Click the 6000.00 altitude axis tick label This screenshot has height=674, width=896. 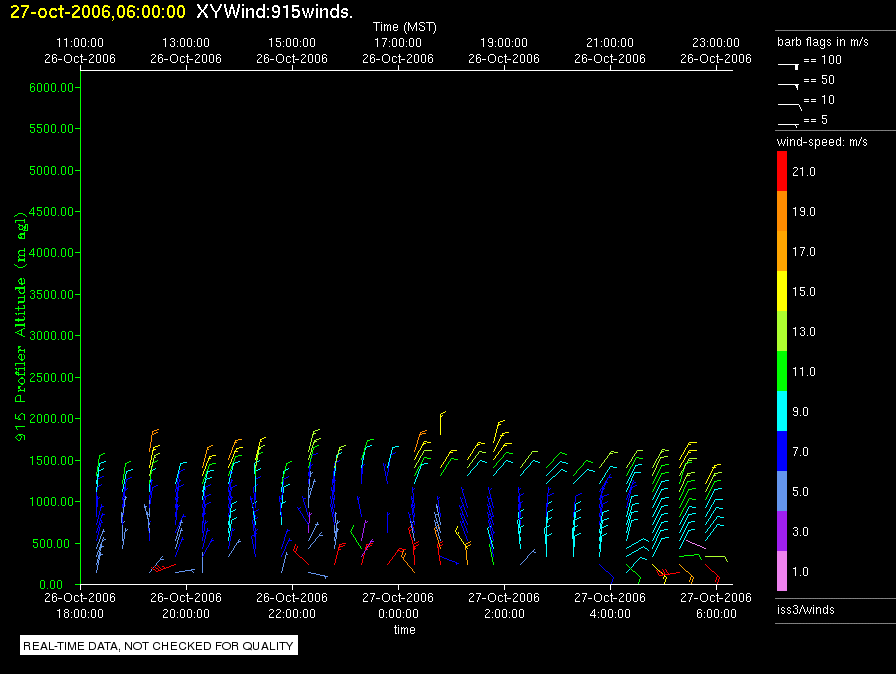coord(53,87)
